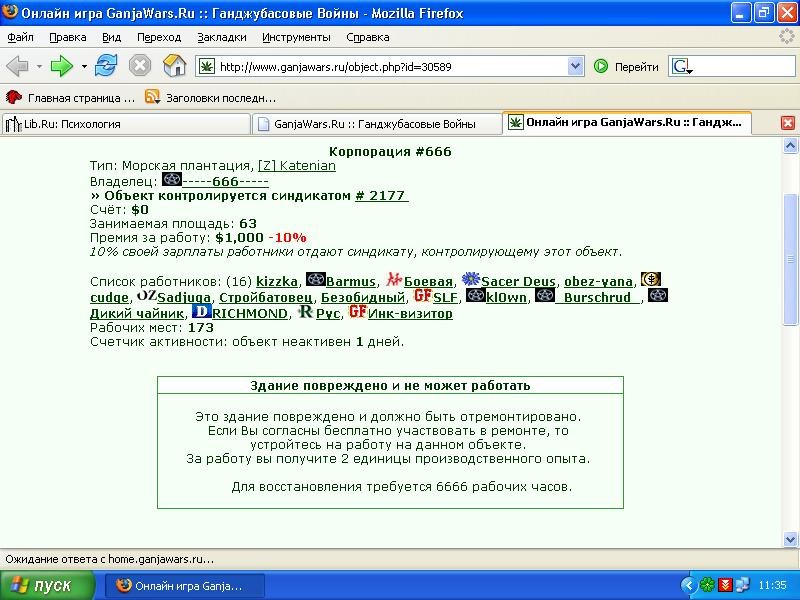Go back with the Back arrow button

coord(18,66)
